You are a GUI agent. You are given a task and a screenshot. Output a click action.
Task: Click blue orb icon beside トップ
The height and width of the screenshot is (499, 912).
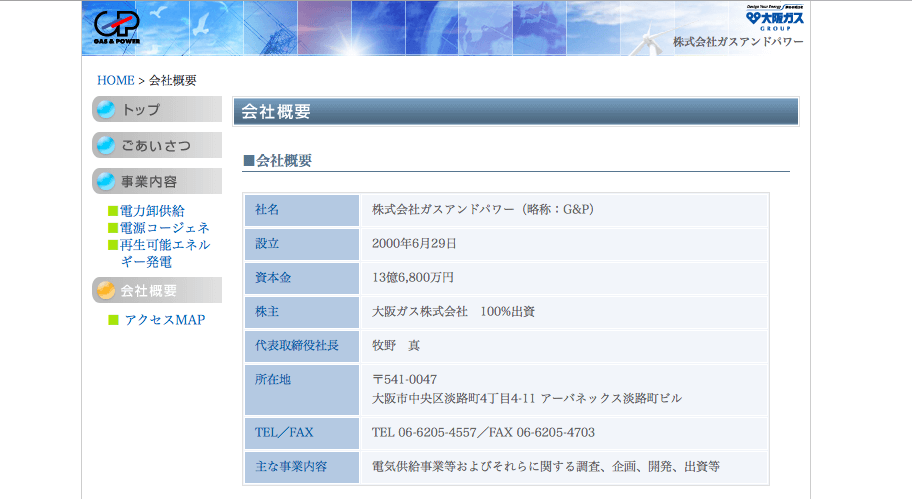pos(106,109)
